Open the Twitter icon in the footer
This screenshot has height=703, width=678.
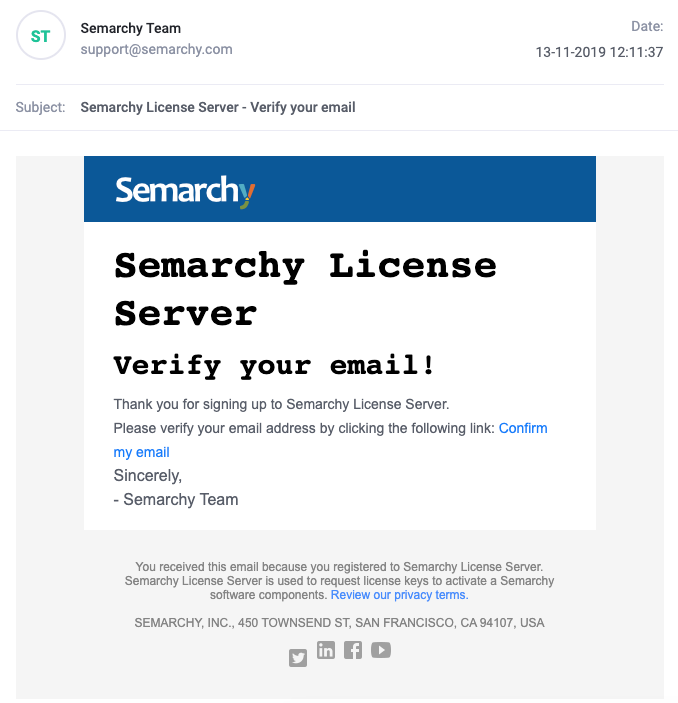[298, 658]
